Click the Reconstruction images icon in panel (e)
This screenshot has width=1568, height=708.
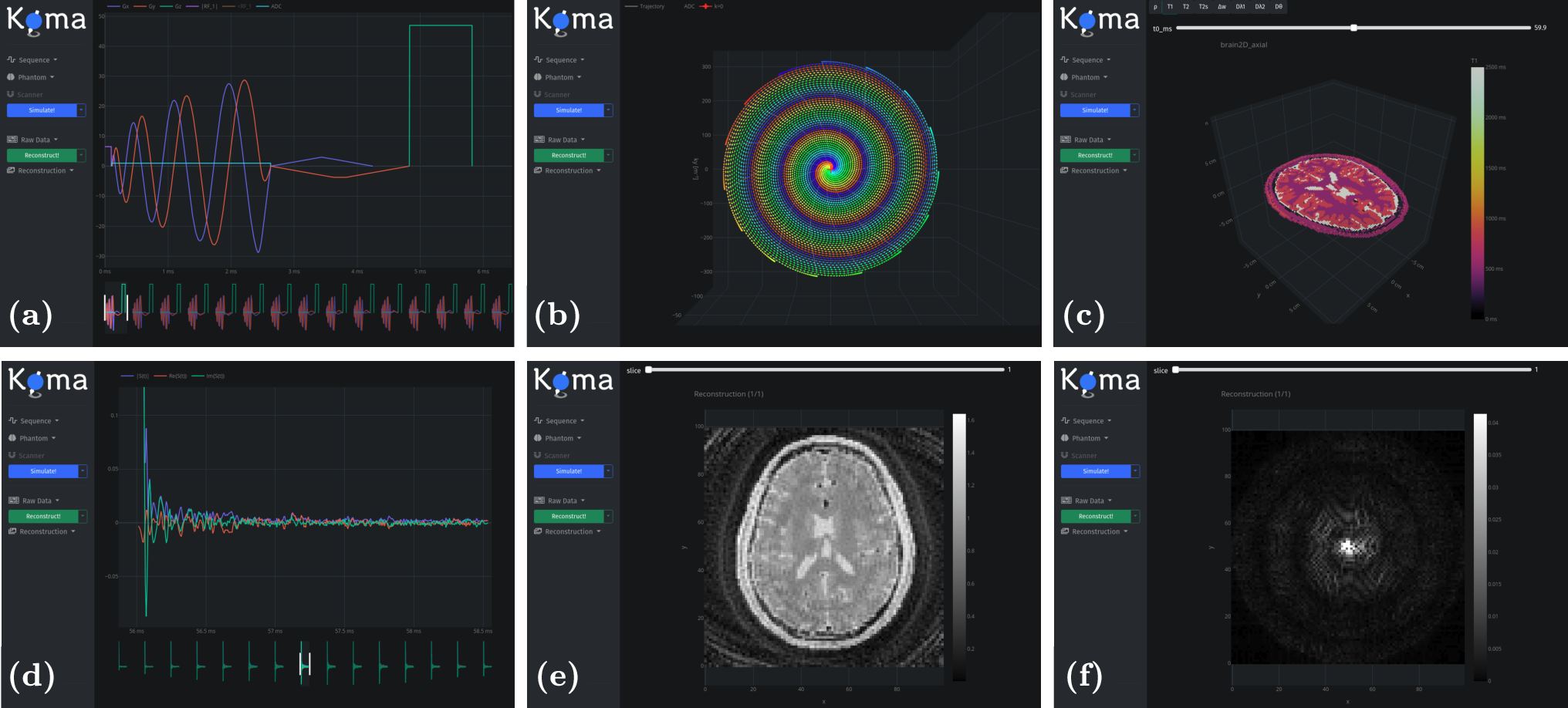click(x=538, y=531)
